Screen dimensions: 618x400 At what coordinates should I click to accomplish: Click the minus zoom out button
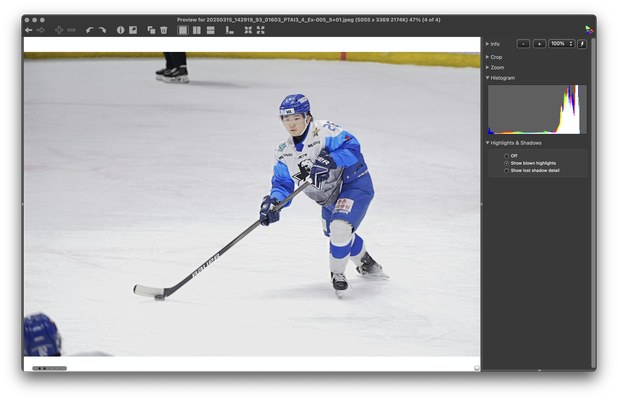click(523, 44)
